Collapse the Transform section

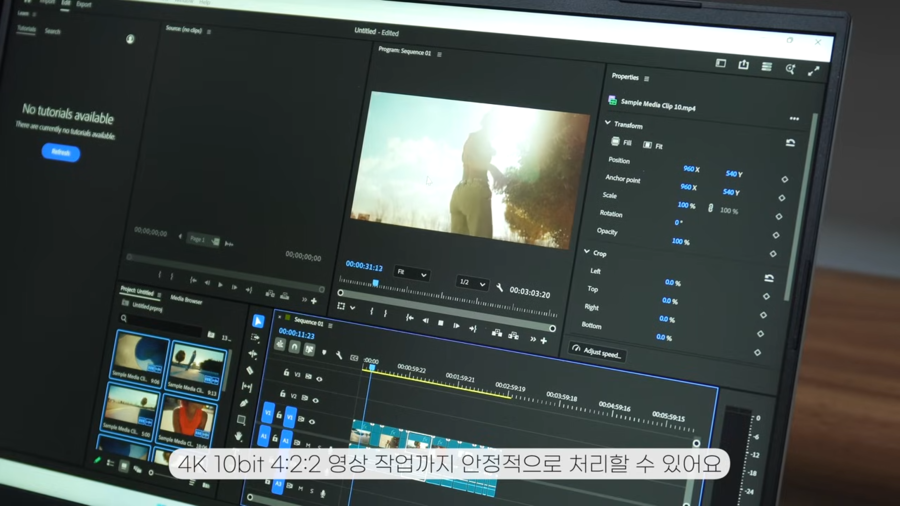click(x=608, y=123)
